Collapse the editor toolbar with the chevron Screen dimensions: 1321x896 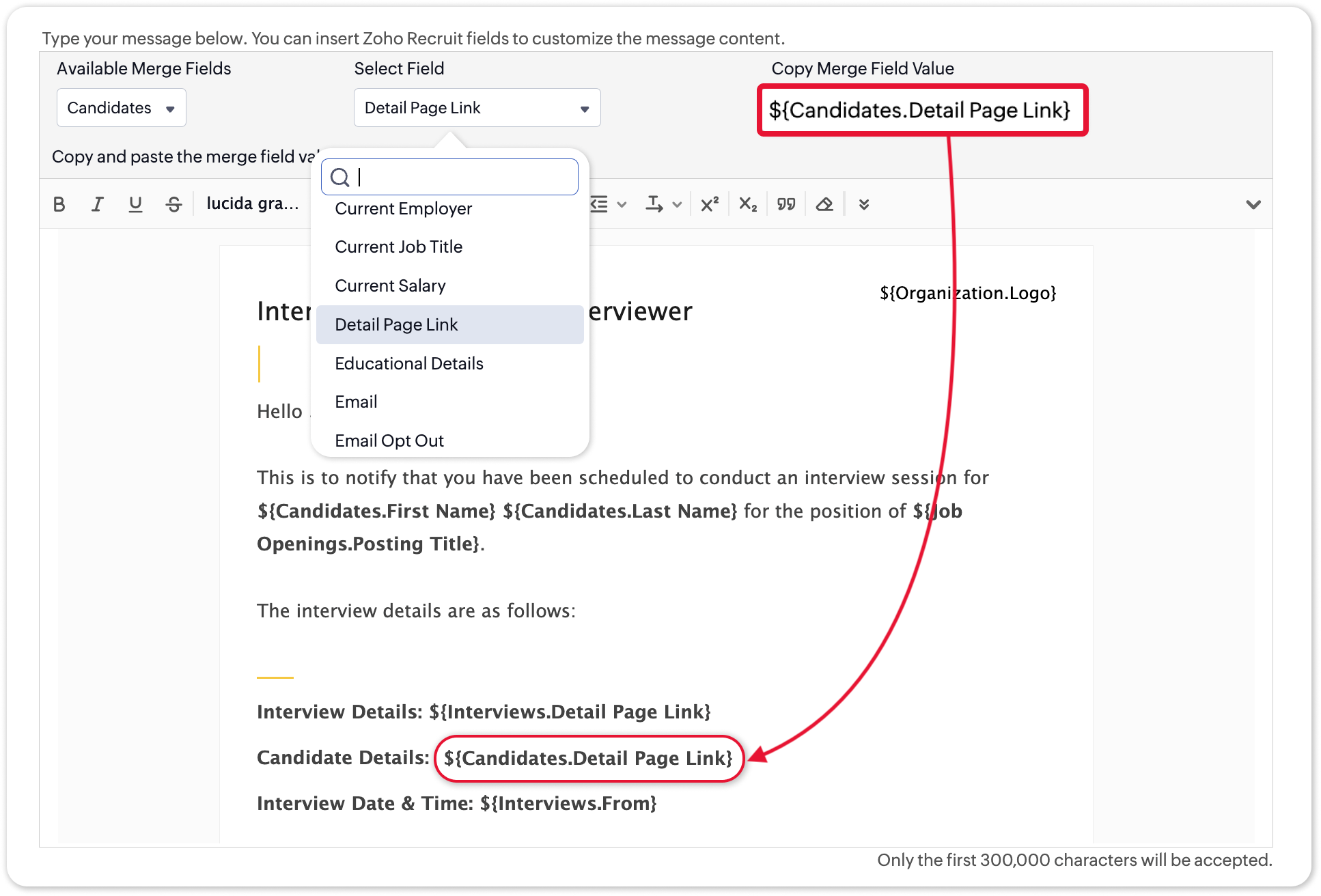(1253, 204)
